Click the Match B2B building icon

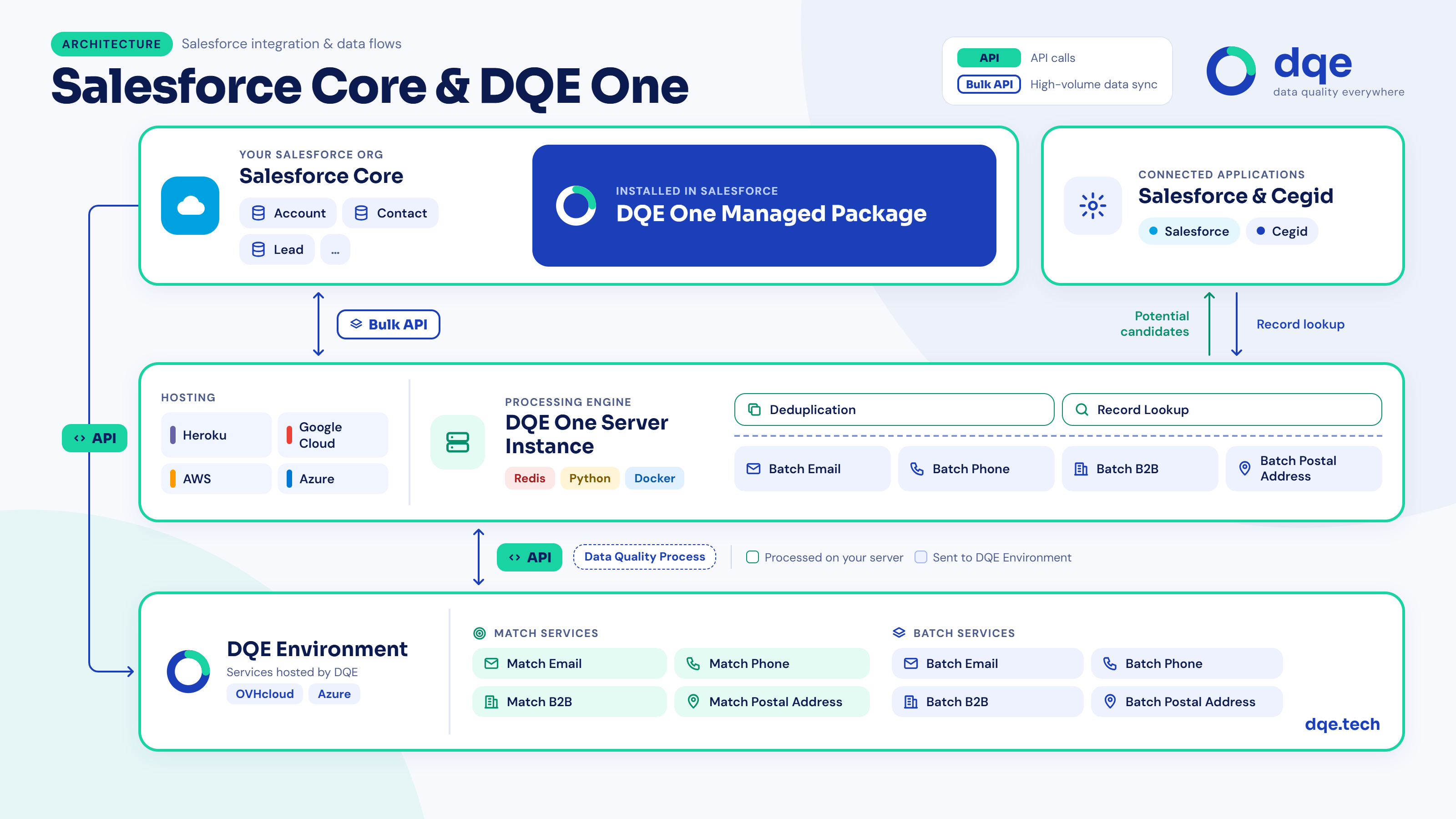tap(491, 702)
